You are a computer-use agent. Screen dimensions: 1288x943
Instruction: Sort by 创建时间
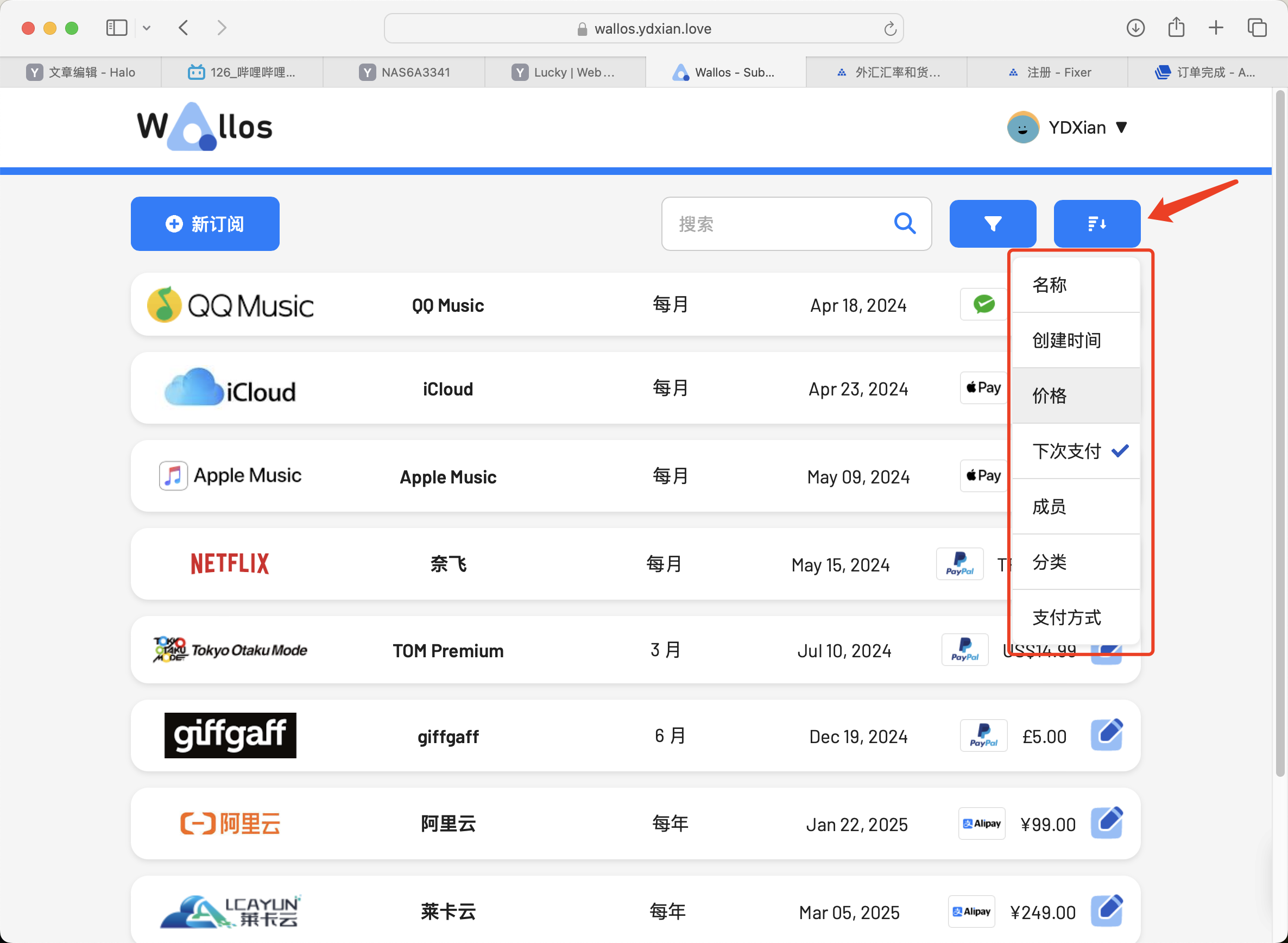pyautogui.click(x=1076, y=340)
